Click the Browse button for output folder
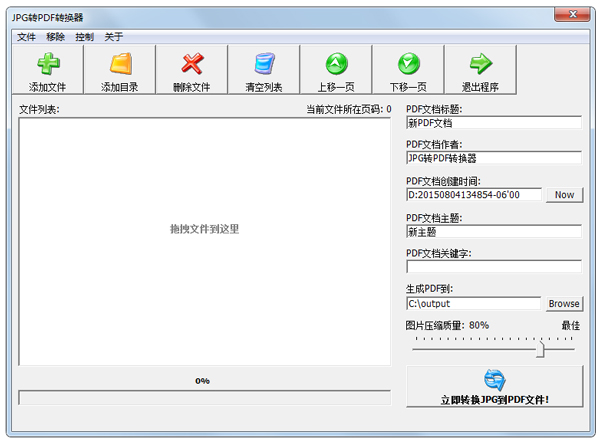Image resolution: width=600 pixels, height=440 pixels. (x=564, y=303)
